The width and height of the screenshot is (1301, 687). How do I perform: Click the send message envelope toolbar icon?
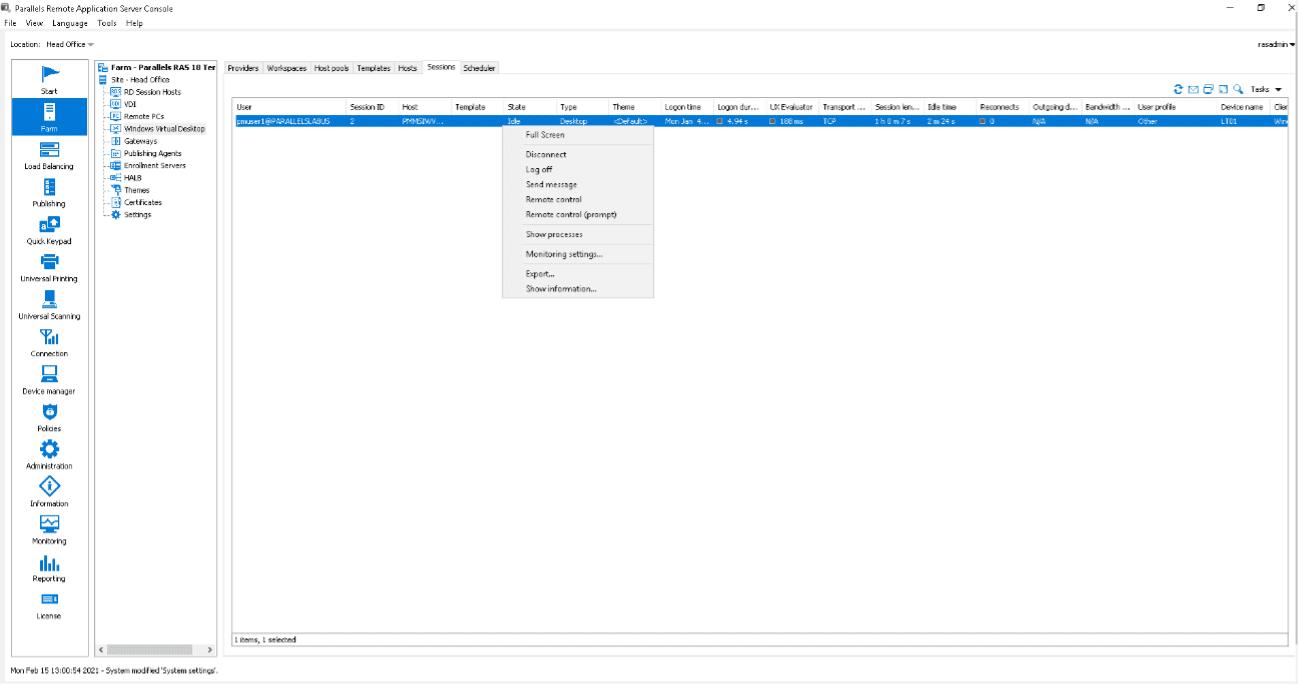click(x=1193, y=89)
